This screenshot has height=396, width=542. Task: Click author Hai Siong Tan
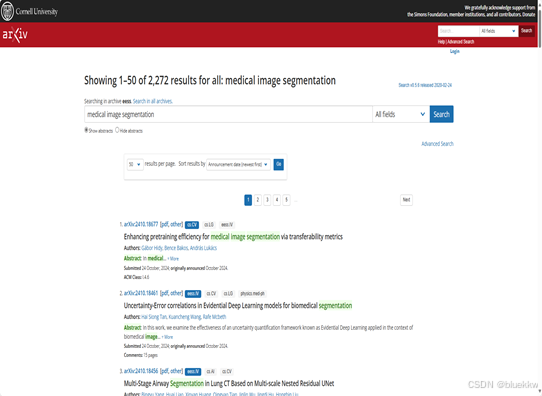point(154,317)
